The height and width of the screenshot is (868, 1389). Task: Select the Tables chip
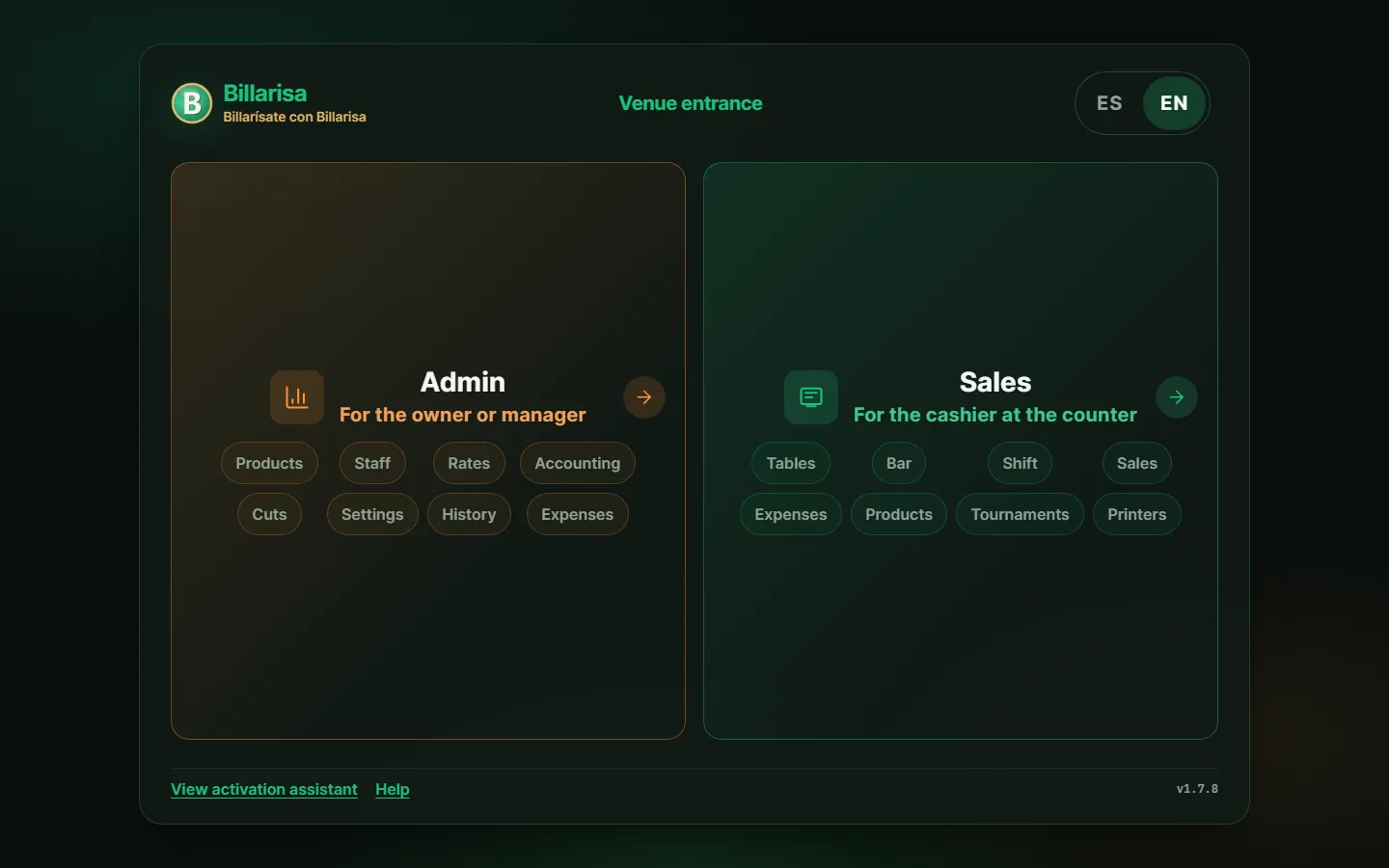pos(791,463)
